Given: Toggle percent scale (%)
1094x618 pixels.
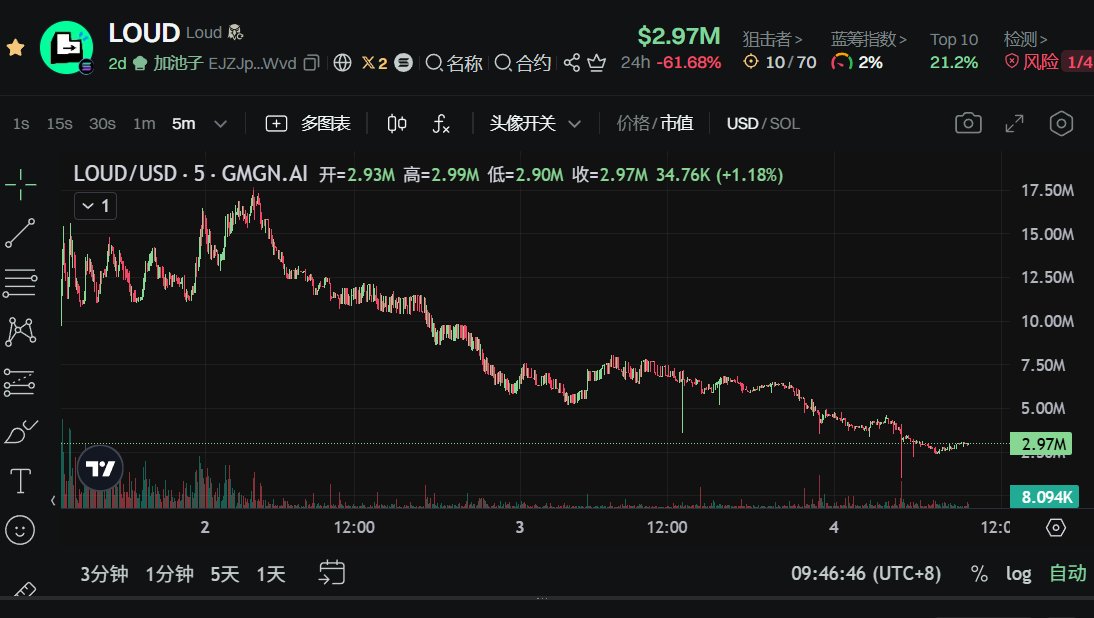Looking at the screenshot, I should [x=979, y=573].
